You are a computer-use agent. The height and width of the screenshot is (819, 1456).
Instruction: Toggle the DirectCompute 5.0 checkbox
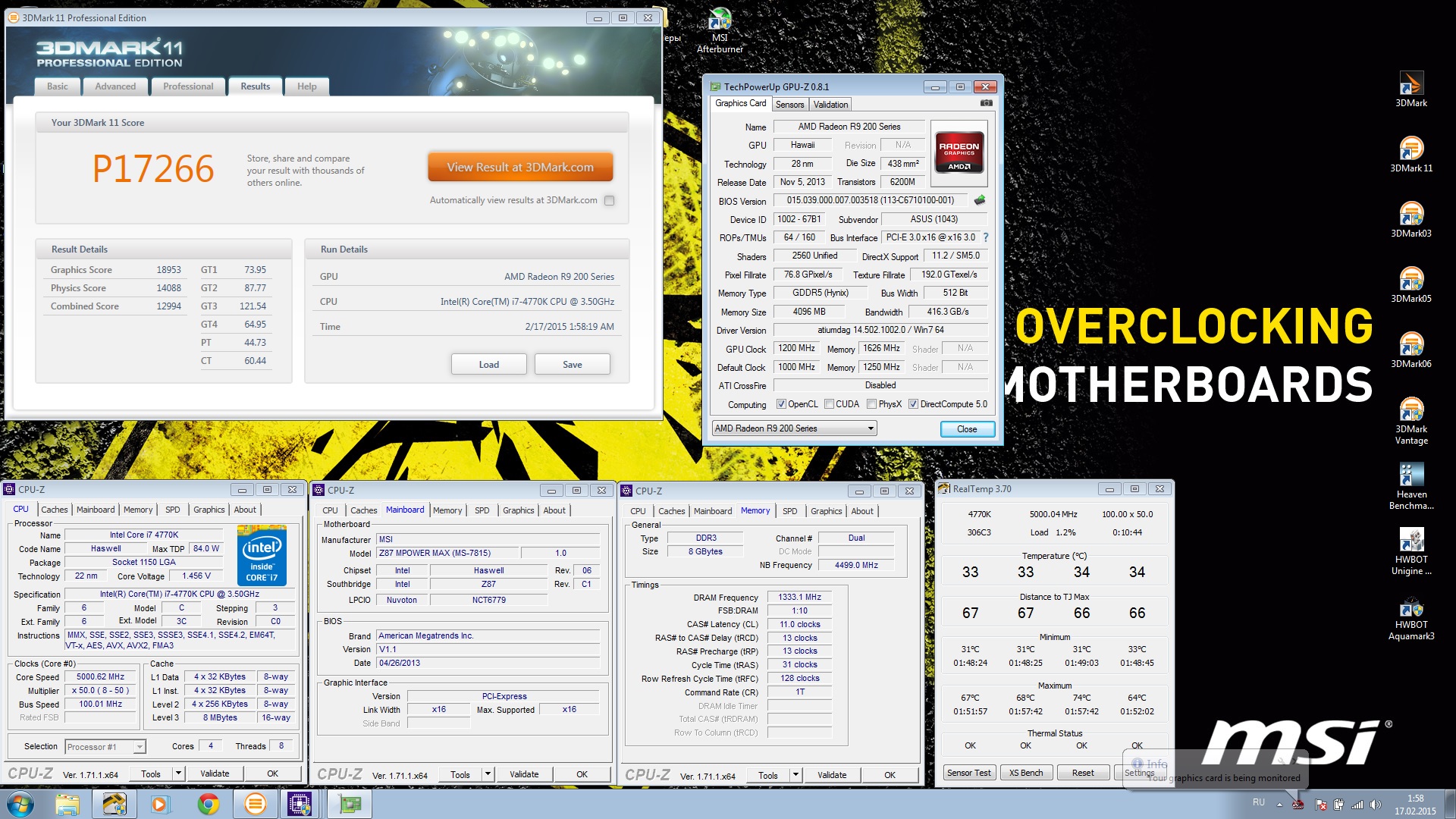(913, 404)
